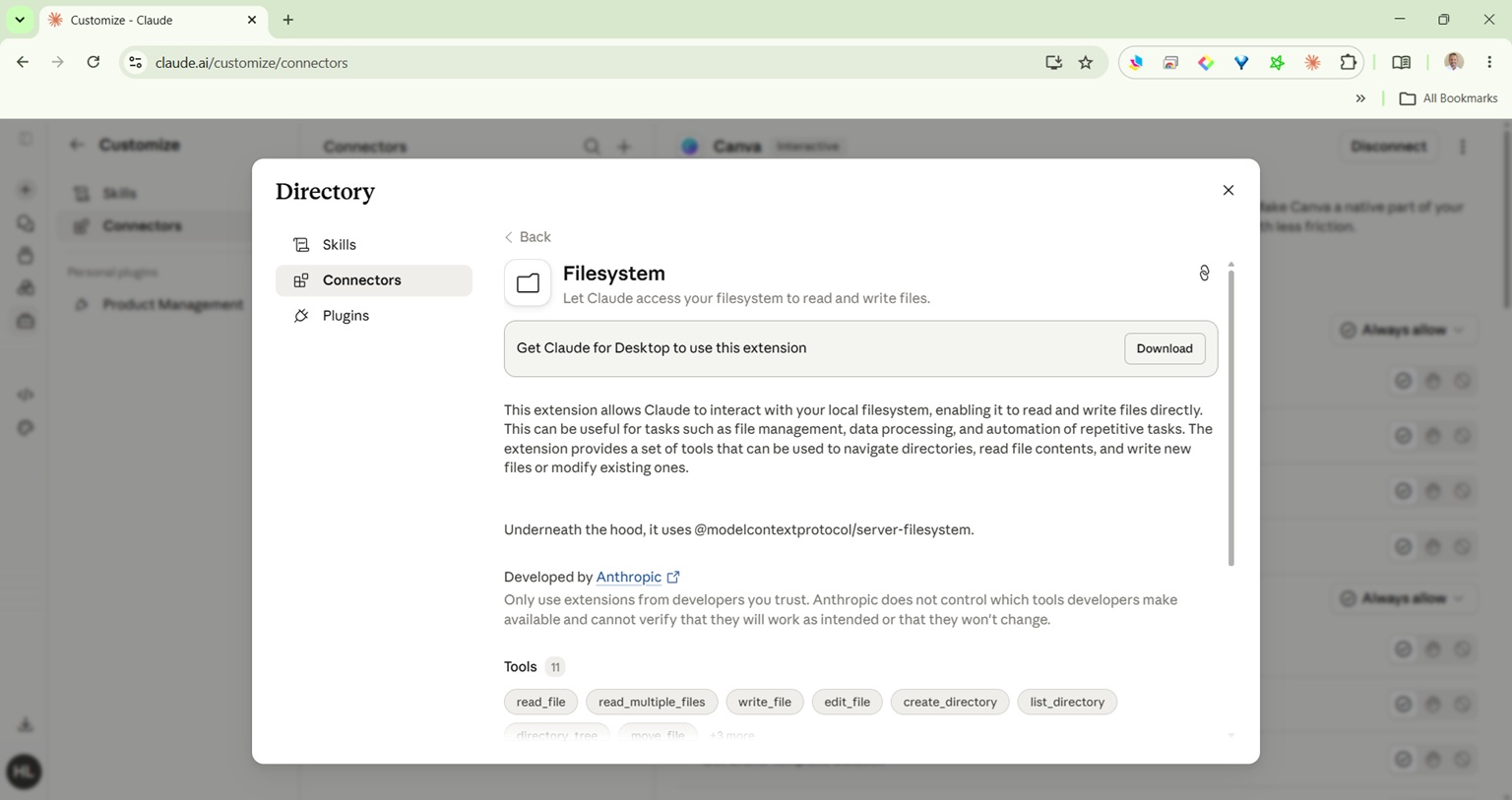Image resolution: width=1512 pixels, height=800 pixels.
Task: Select block icon in first row under lower Always allow
Action: click(x=1463, y=649)
